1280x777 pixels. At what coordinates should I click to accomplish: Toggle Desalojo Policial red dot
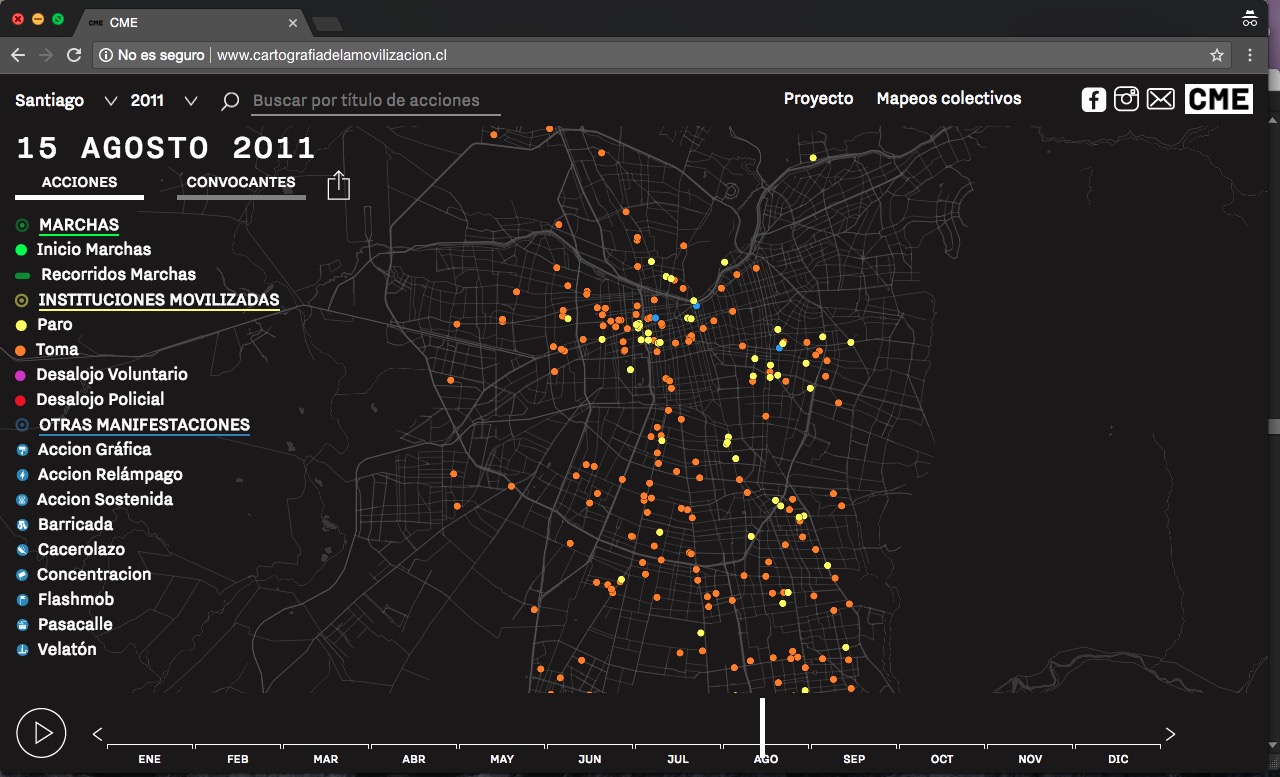pos(21,400)
